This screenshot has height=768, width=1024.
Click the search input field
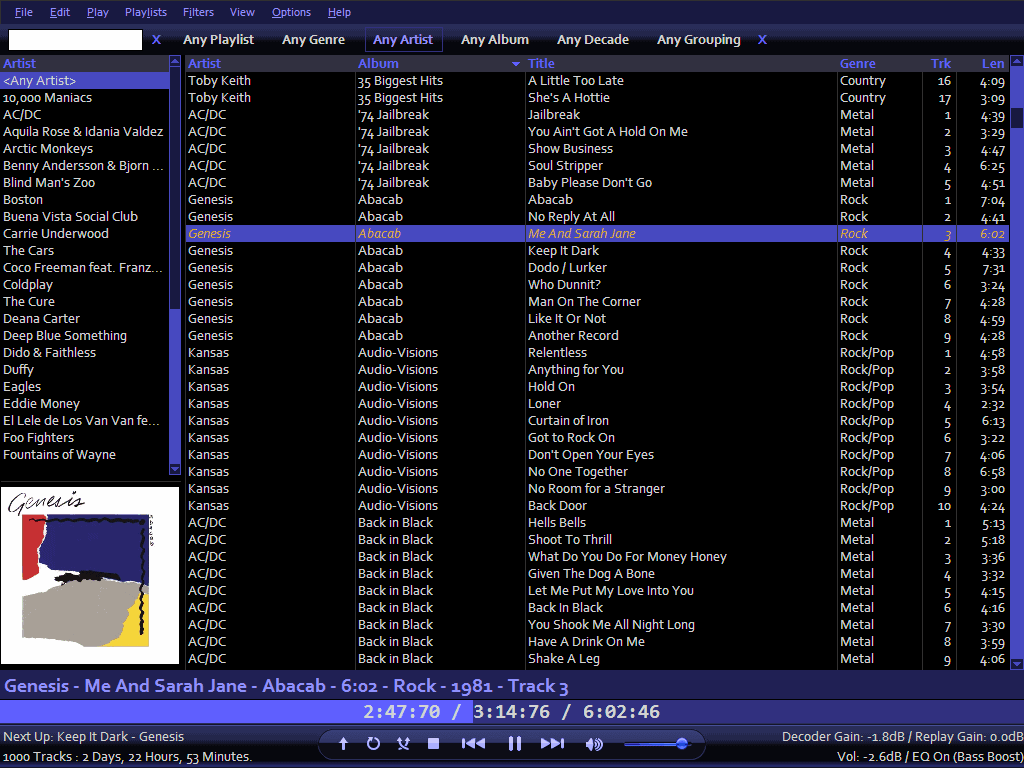click(x=75, y=40)
